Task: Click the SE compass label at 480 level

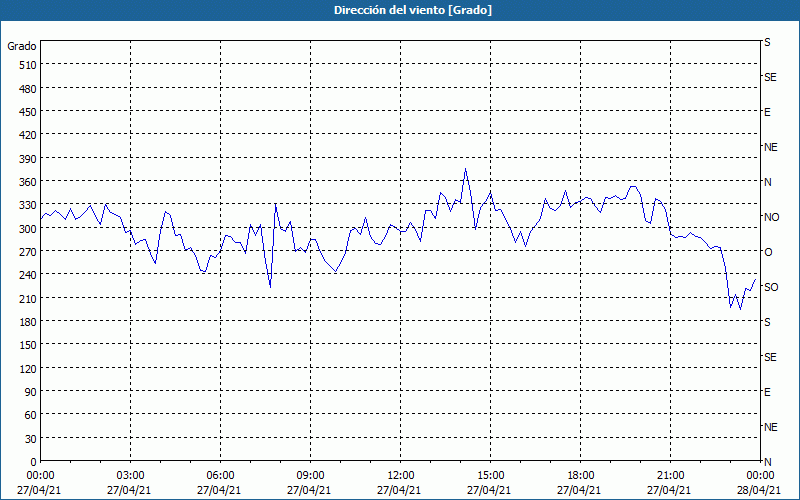Action: click(x=770, y=78)
